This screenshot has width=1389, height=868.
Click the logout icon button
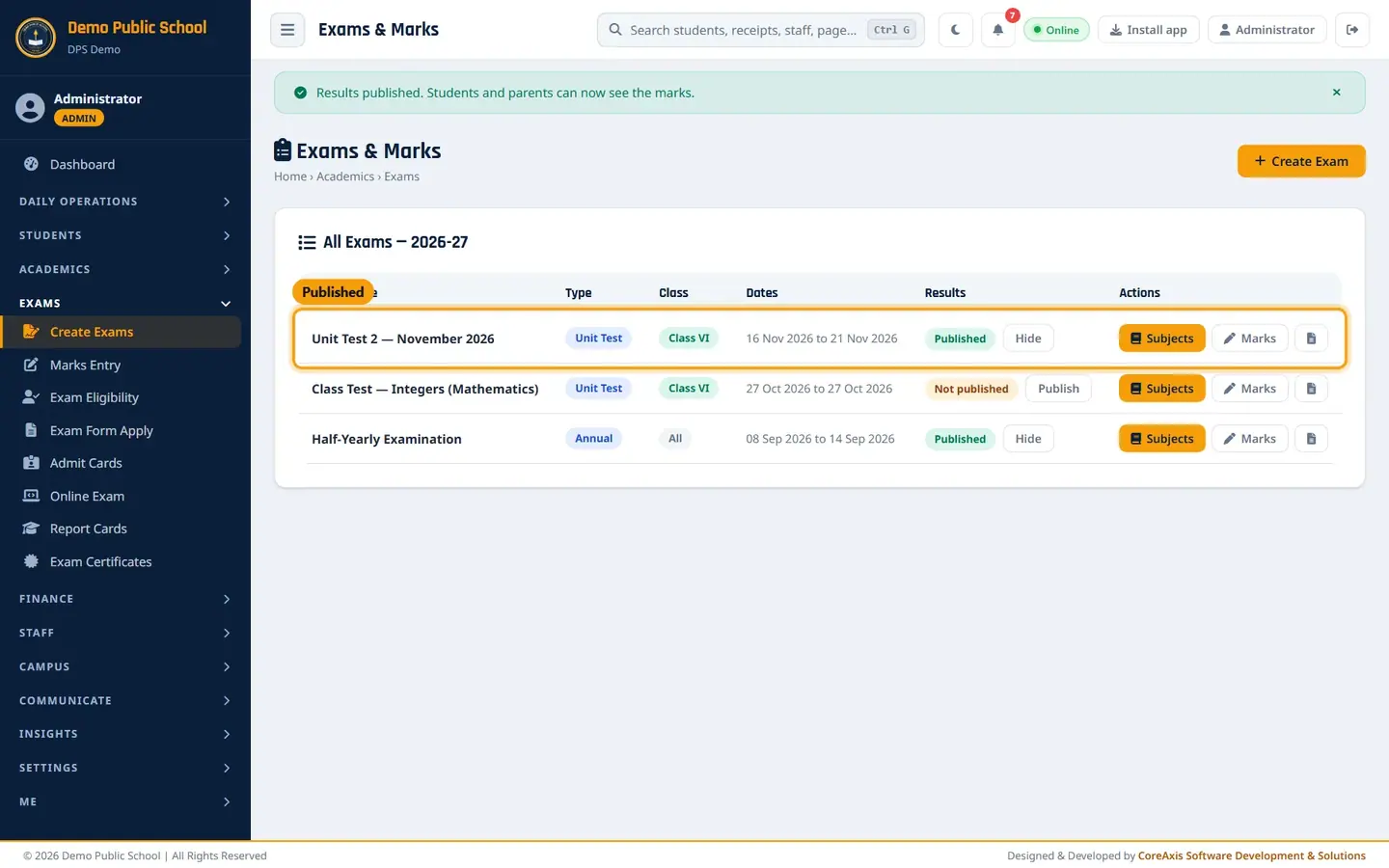[x=1352, y=30]
